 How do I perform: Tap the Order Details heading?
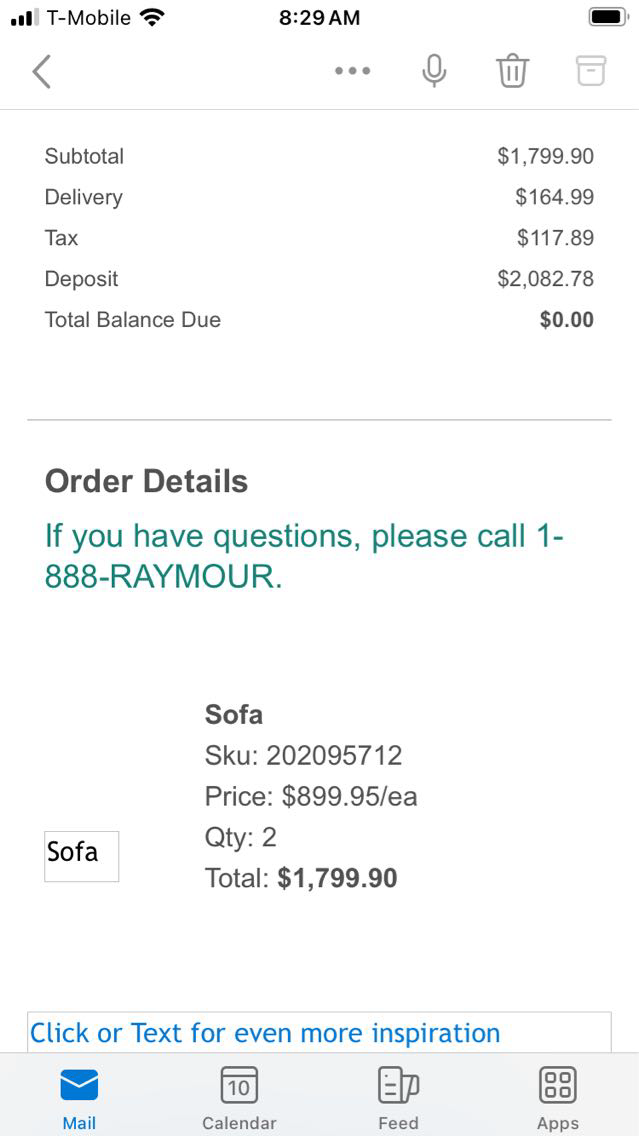tap(146, 481)
